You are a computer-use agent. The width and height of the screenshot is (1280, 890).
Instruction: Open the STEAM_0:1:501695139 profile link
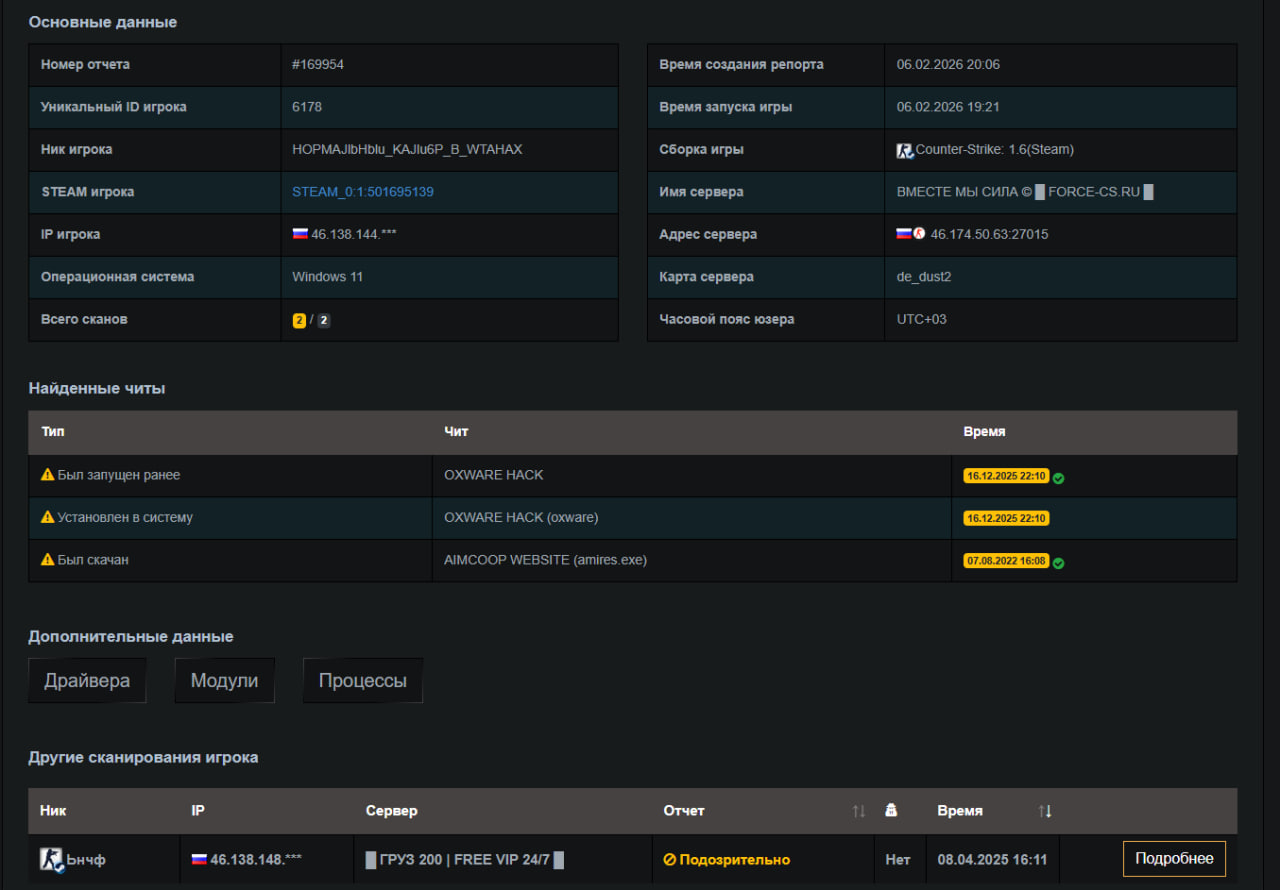[362, 192]
